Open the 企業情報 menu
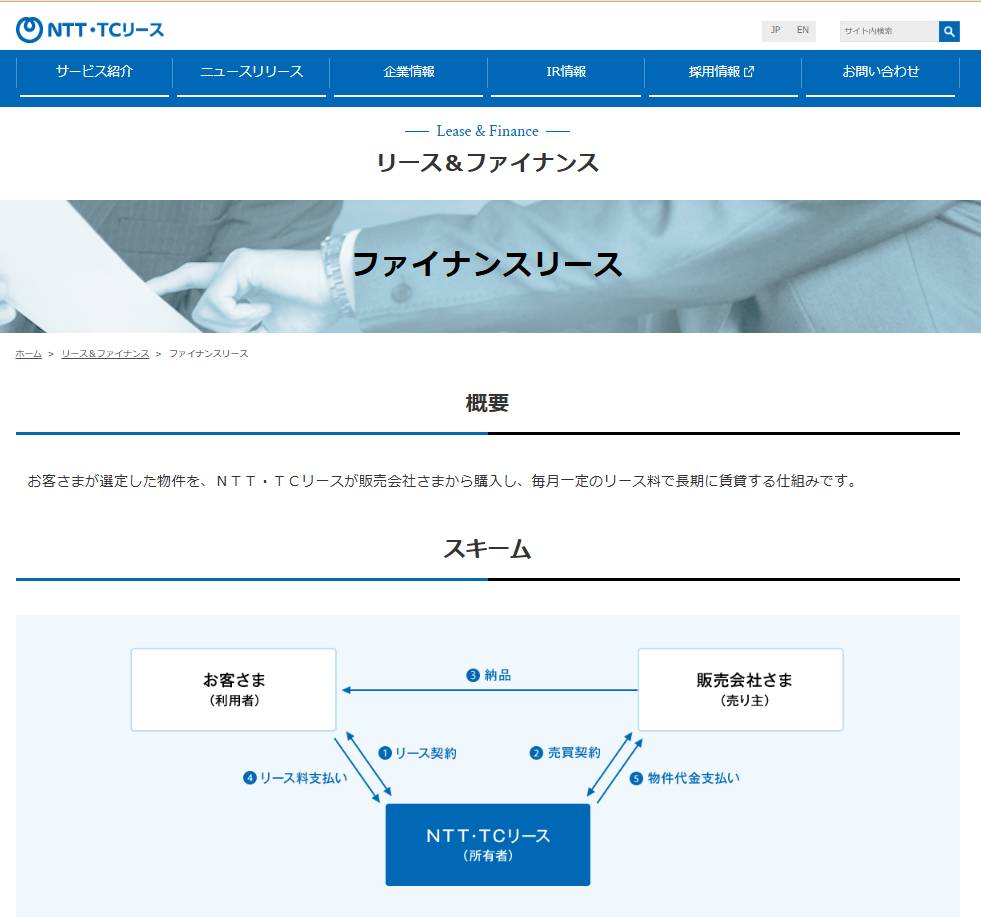 [409, 73]
